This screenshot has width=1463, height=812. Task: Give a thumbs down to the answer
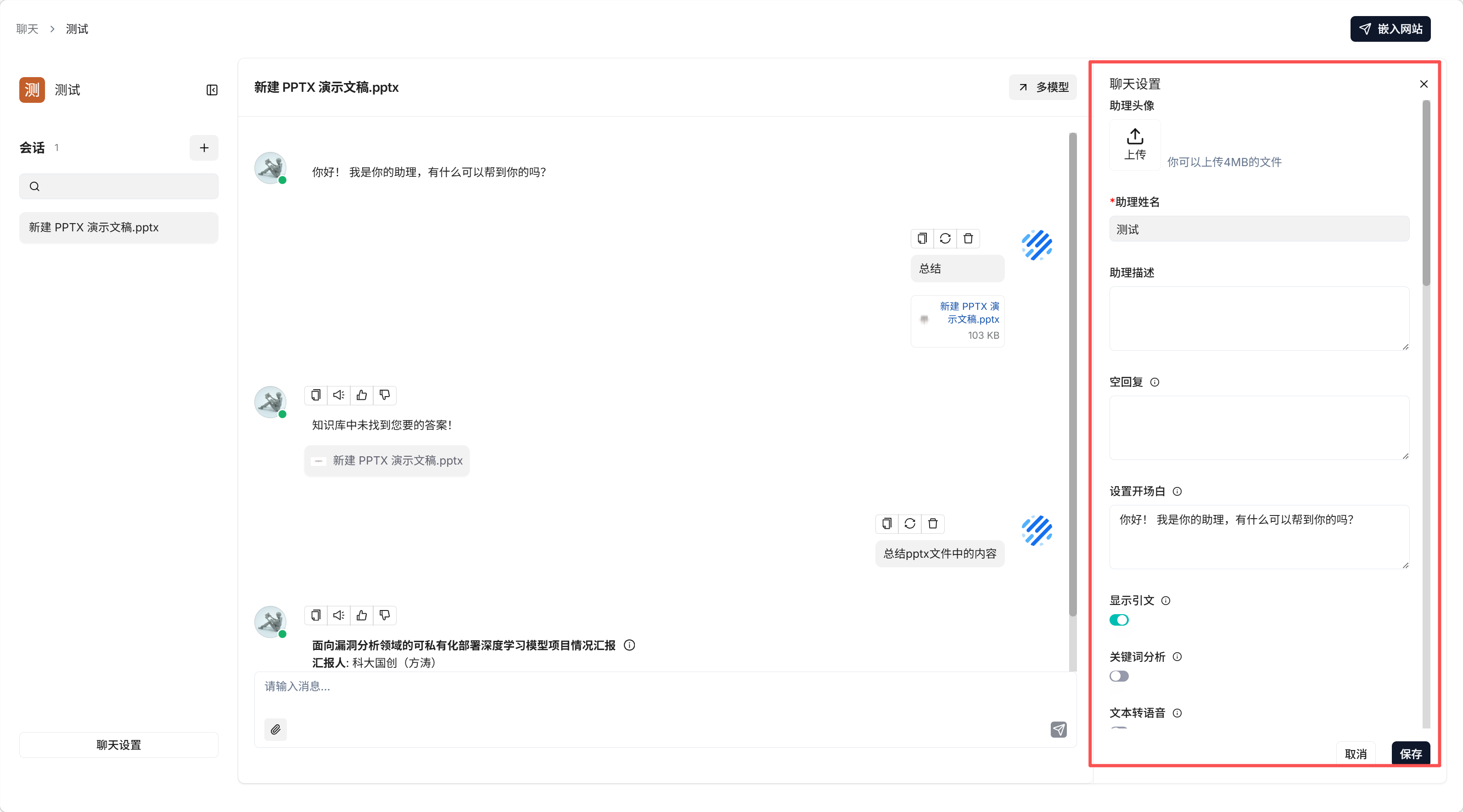coord(385,615)
